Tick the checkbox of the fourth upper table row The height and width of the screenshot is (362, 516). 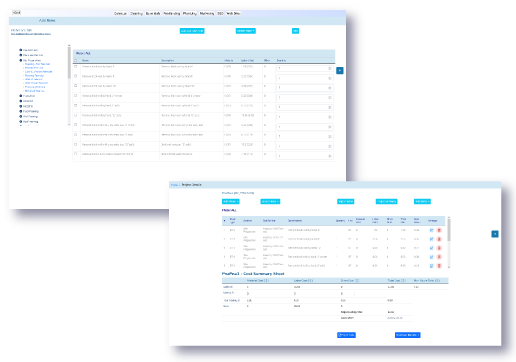pyautogui.click(x=76, y=96)
